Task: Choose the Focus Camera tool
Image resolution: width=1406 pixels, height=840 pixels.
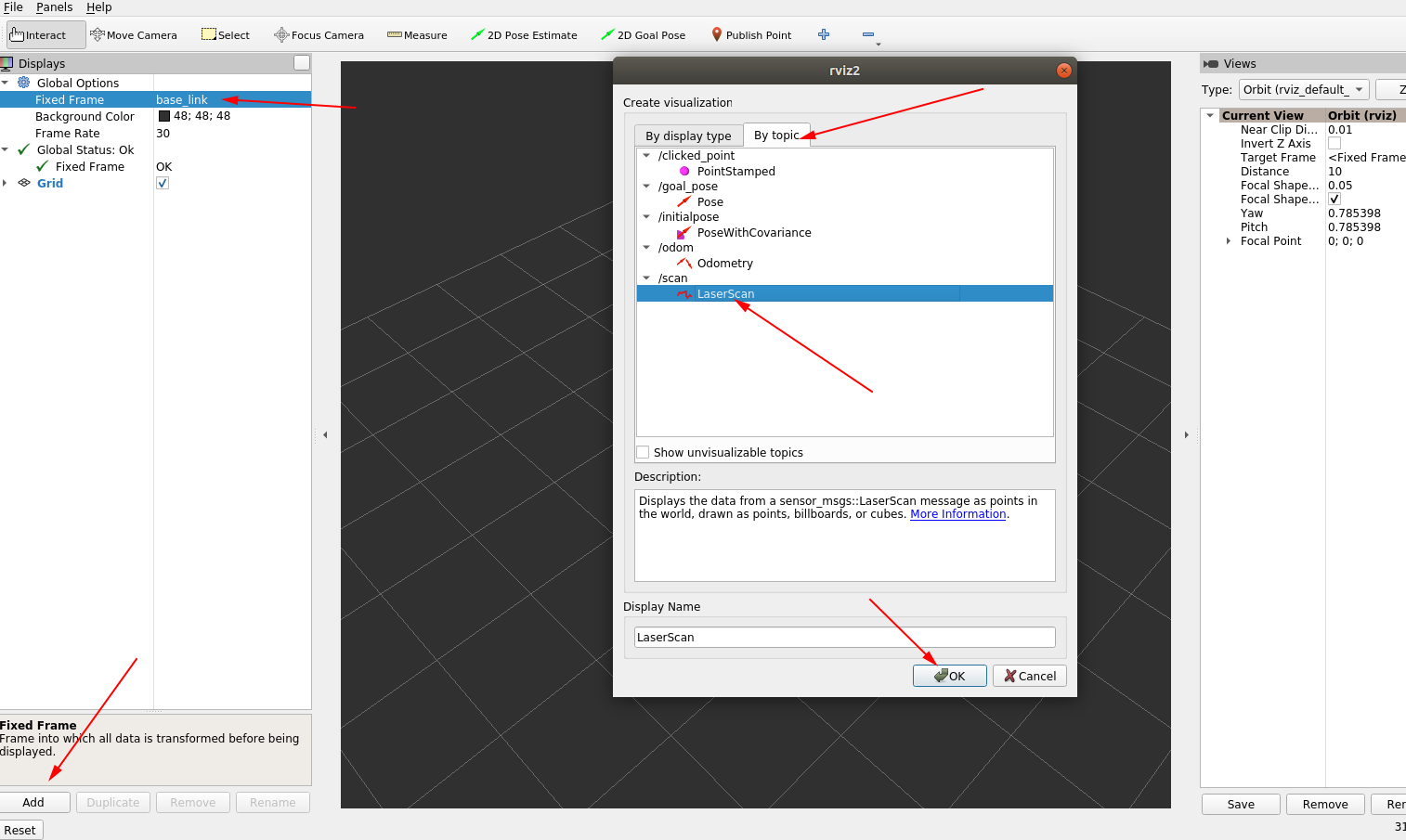Action: point(319,34)
